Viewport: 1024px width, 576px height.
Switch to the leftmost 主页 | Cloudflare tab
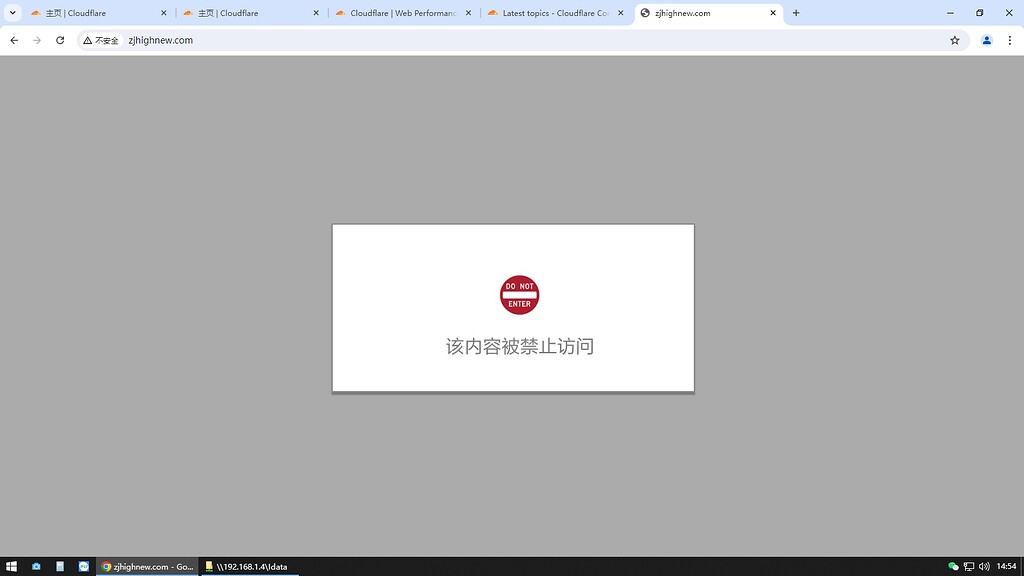[98, 13]
